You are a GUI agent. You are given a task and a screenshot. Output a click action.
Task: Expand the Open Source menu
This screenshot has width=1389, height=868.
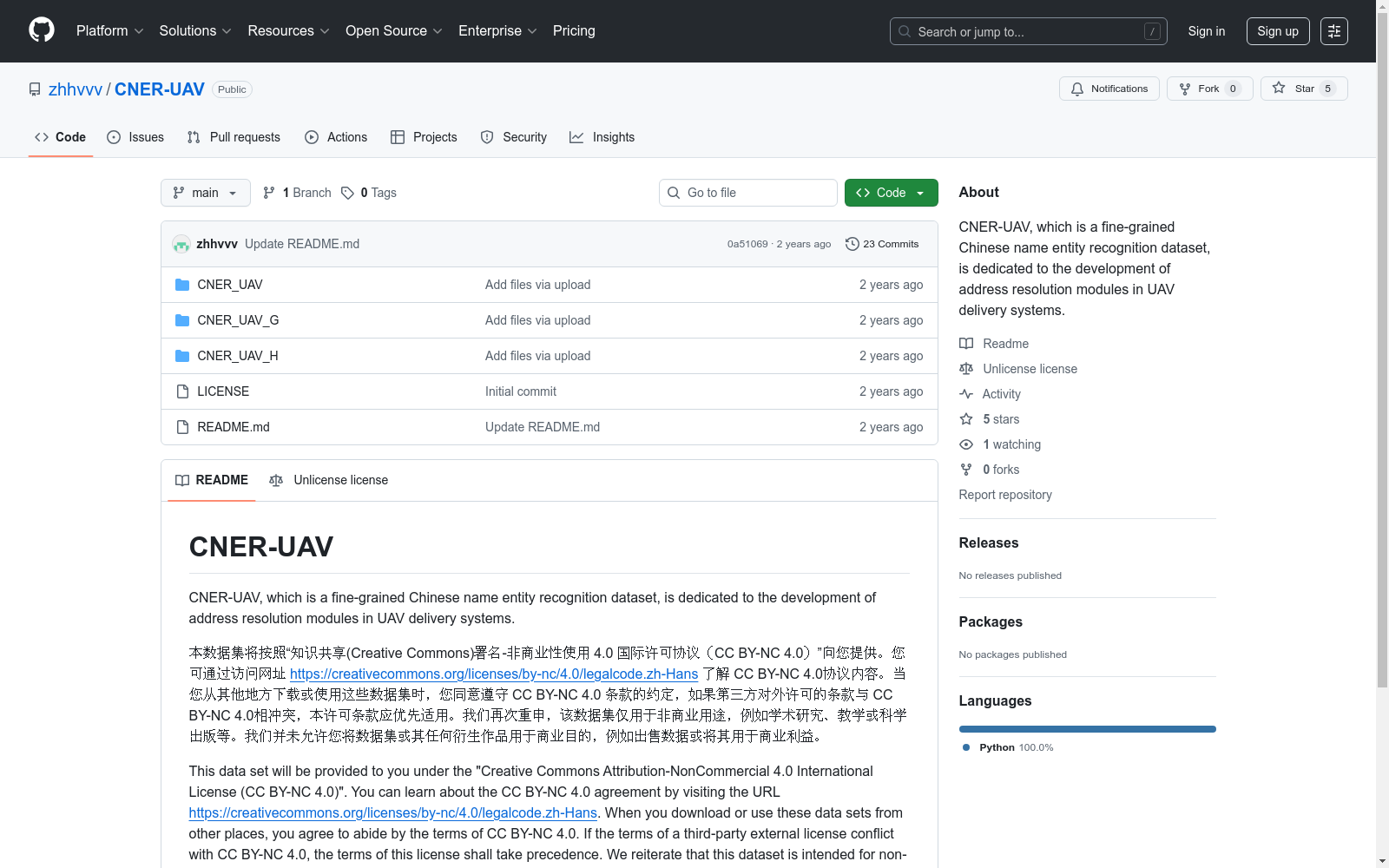[394, 30]
